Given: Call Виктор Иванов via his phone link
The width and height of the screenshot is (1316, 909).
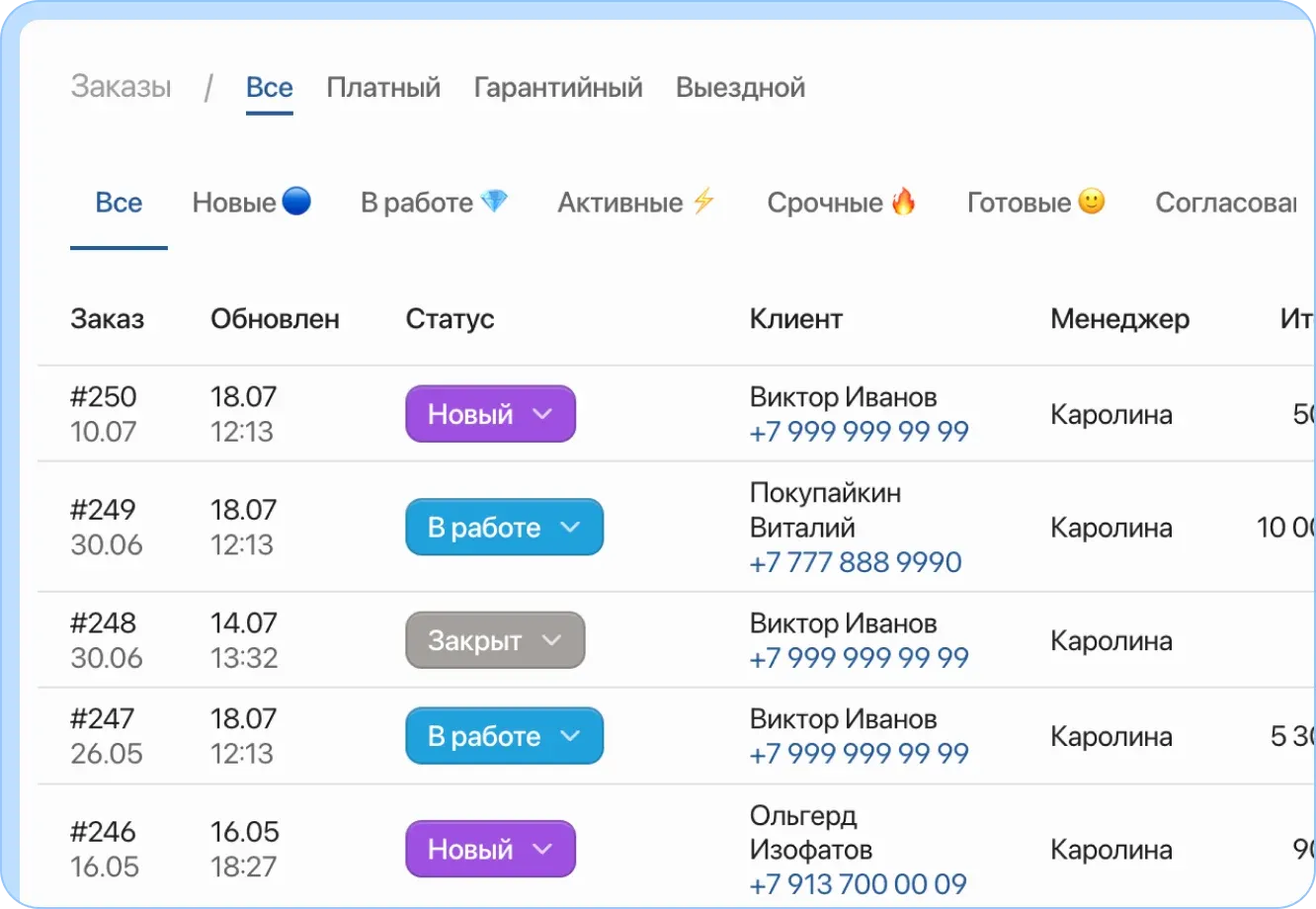Looking at the screenshot, I should tap(858, 431).
